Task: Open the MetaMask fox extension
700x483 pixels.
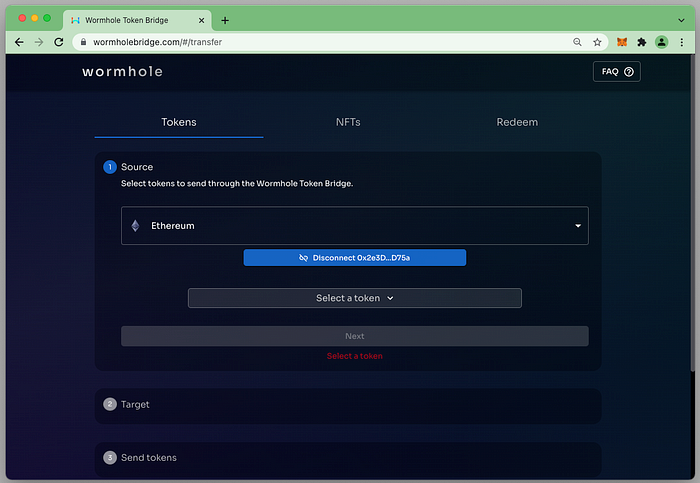Action: [x=622, y=42]
